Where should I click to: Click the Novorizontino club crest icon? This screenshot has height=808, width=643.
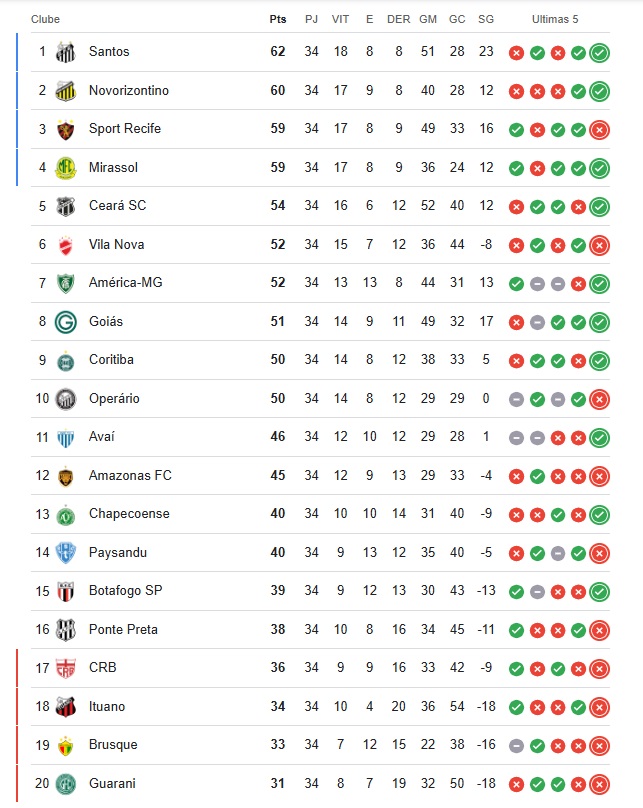[65, 91]
